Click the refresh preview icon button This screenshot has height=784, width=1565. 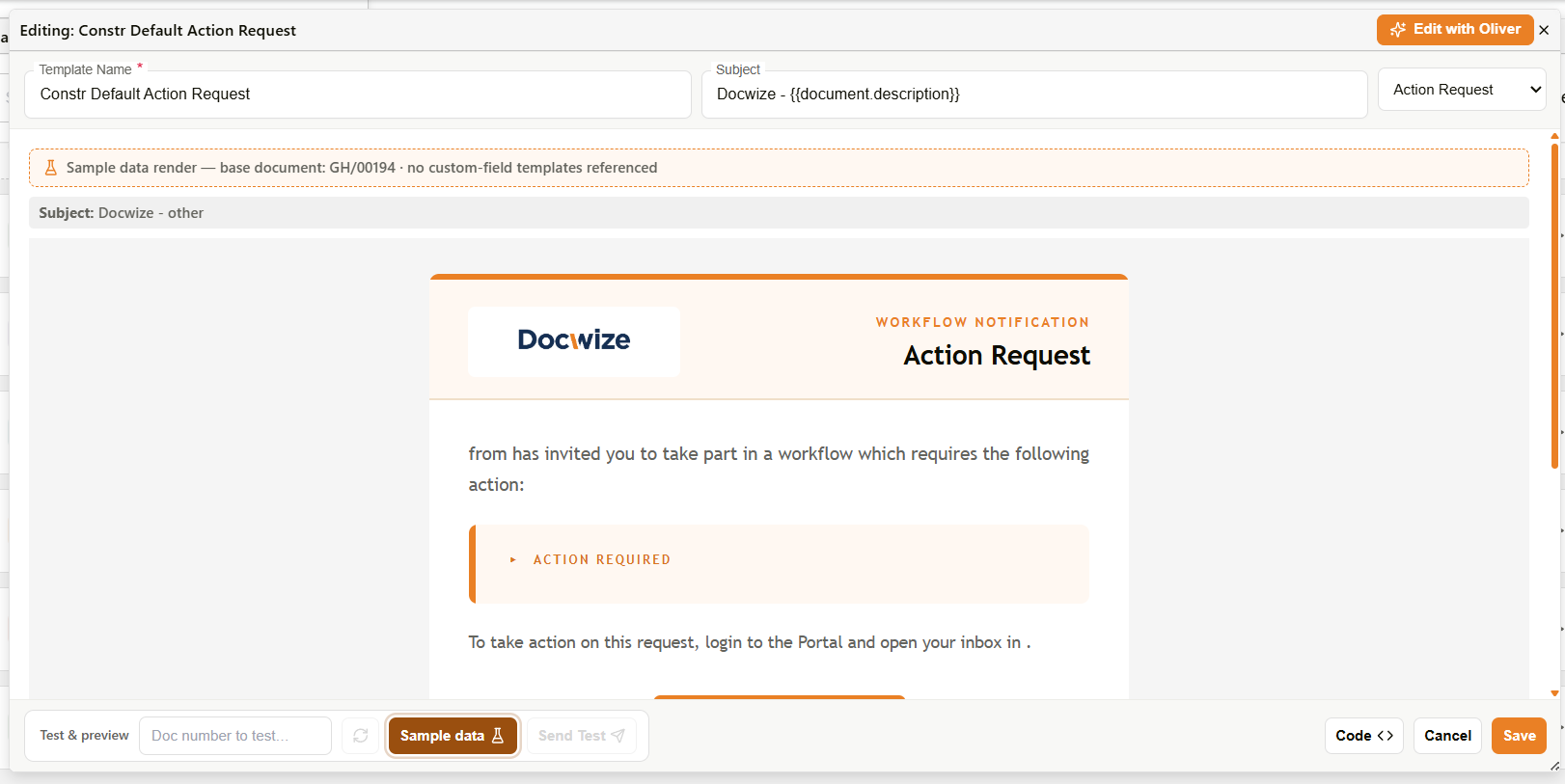click(x=361, y=736)
